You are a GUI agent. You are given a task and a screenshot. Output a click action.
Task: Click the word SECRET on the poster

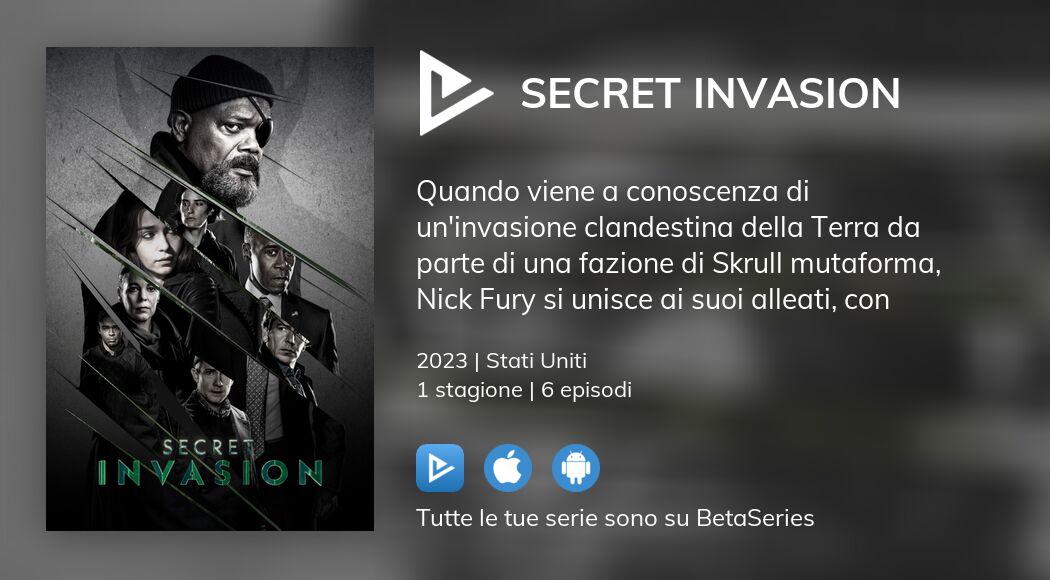[x=208, y=447]
